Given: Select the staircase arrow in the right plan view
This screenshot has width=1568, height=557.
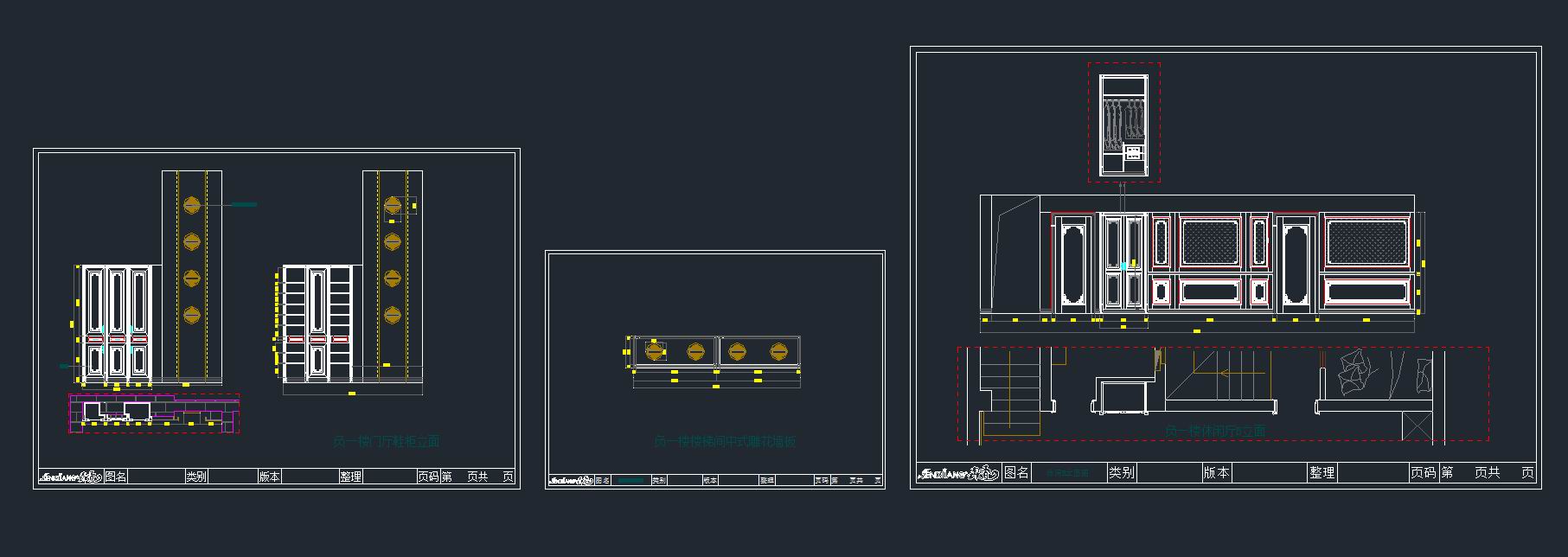Looking at the screenshot, I should [1237, 374].
